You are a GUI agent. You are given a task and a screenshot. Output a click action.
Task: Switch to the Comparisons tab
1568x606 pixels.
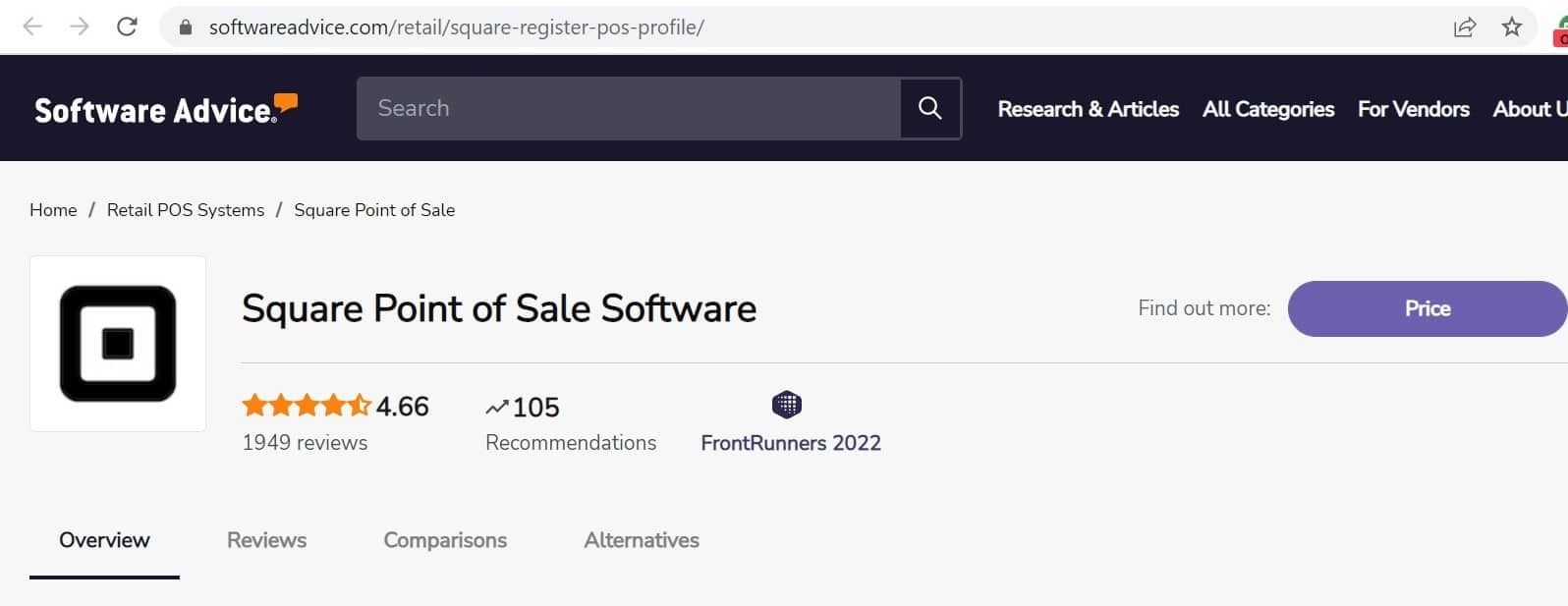445,540
